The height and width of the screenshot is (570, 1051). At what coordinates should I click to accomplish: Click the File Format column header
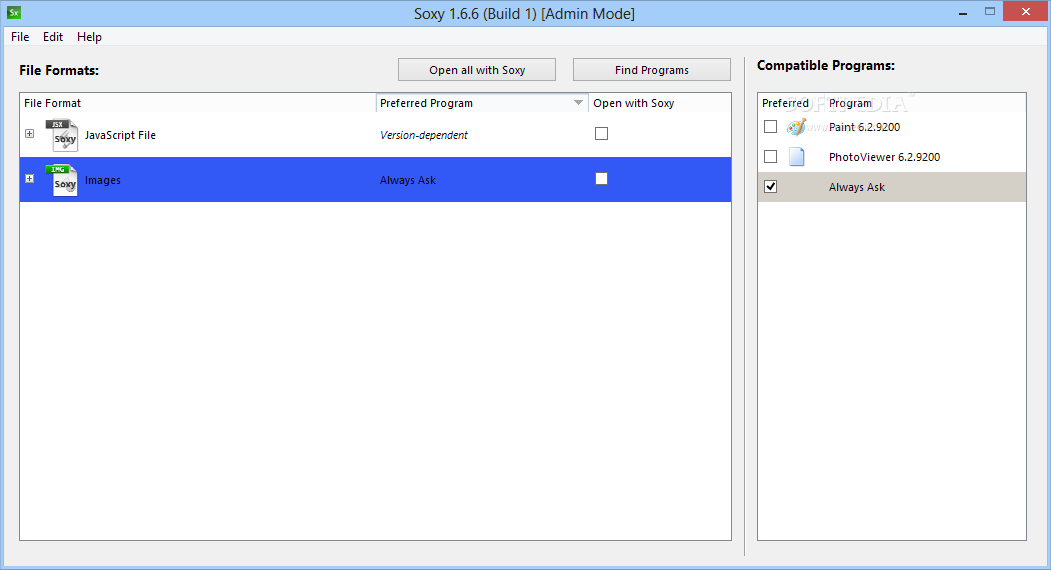pos(198,103)
